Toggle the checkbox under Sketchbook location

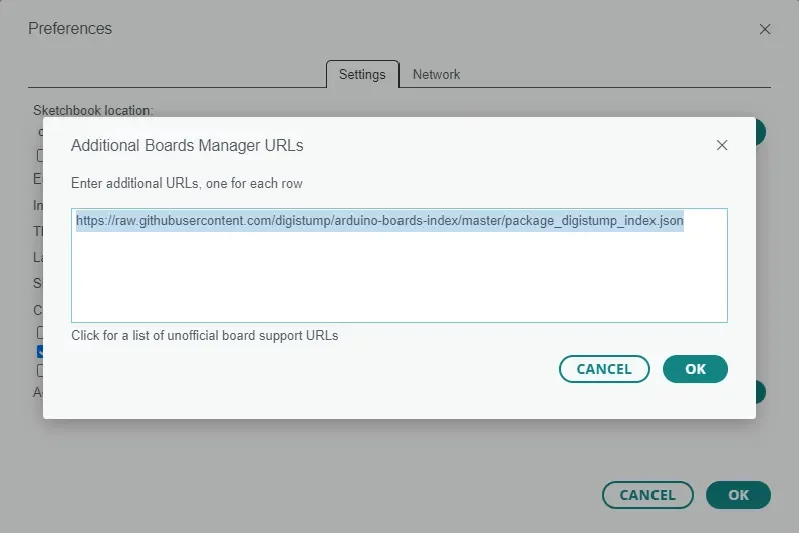[40, 155]
